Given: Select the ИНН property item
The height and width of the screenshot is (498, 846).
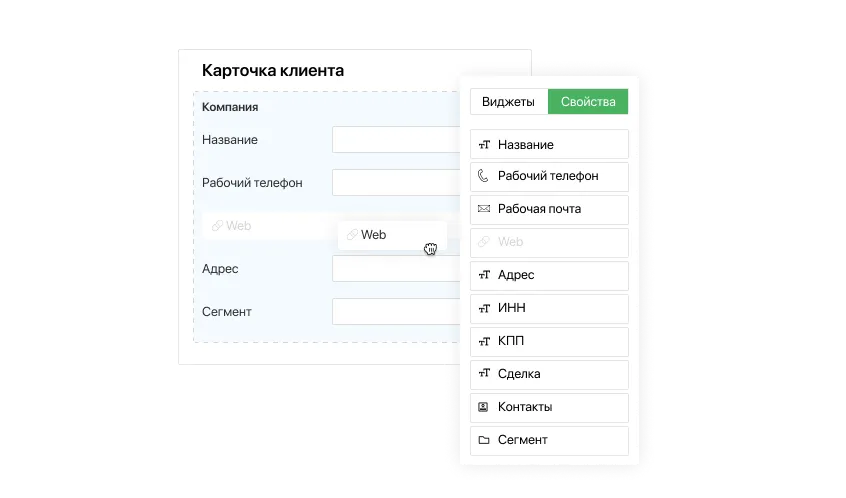Looking at the screenshot, I should coord(549,309).
